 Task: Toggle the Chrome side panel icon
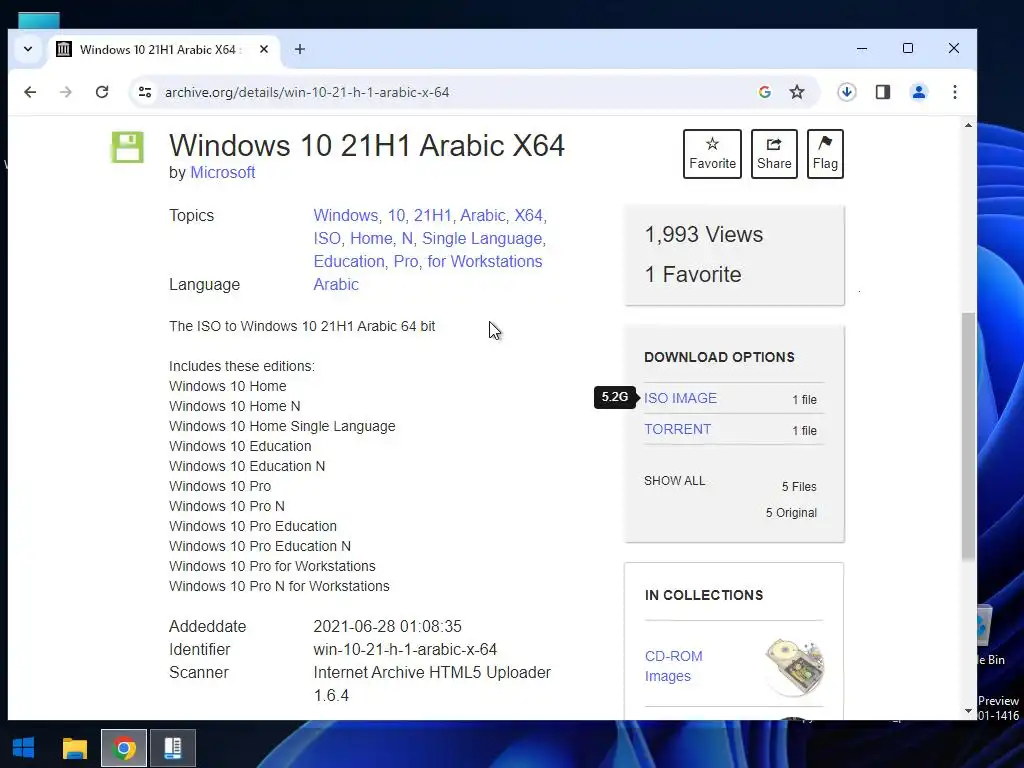(x=883, y=92)
